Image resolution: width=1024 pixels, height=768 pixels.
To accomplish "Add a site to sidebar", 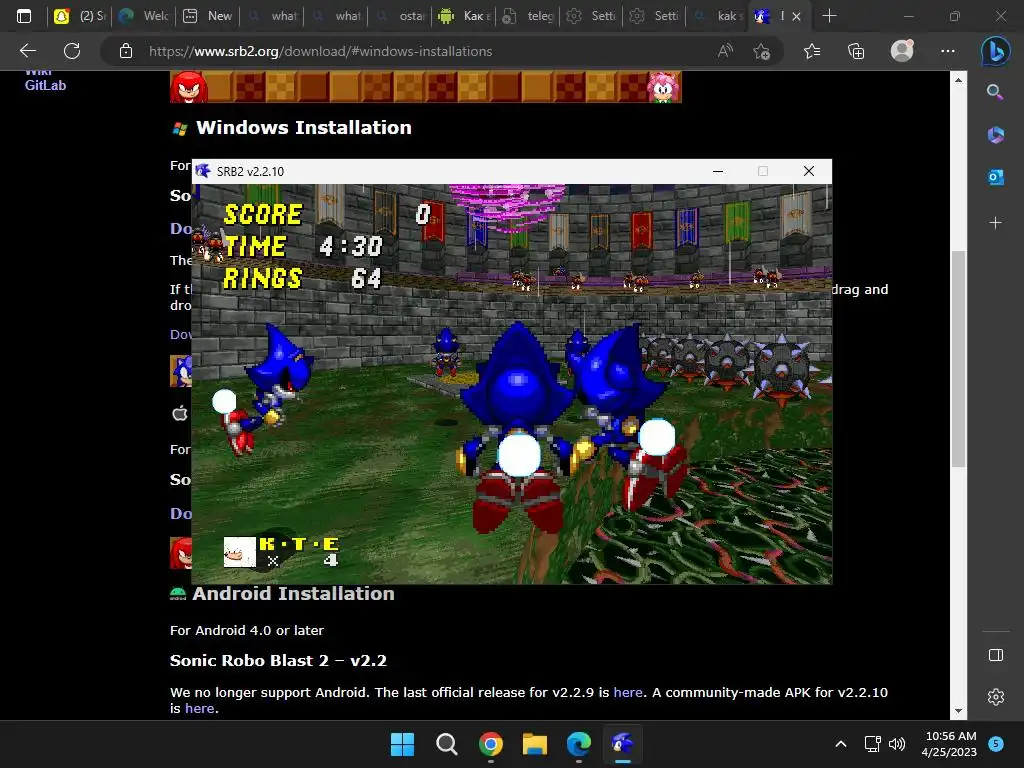I will 995,223.
